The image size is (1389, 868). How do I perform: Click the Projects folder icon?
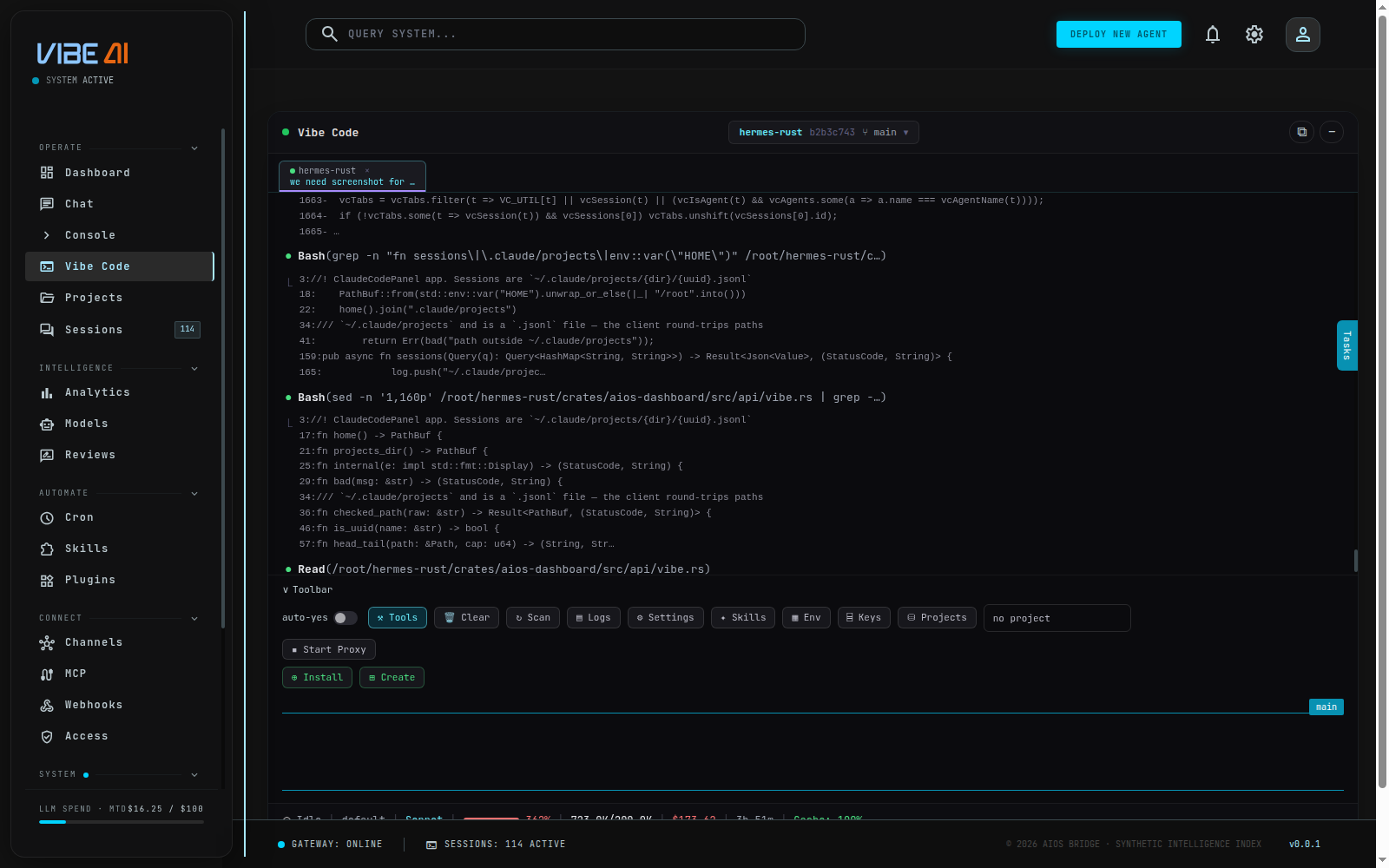pos(47,298)
